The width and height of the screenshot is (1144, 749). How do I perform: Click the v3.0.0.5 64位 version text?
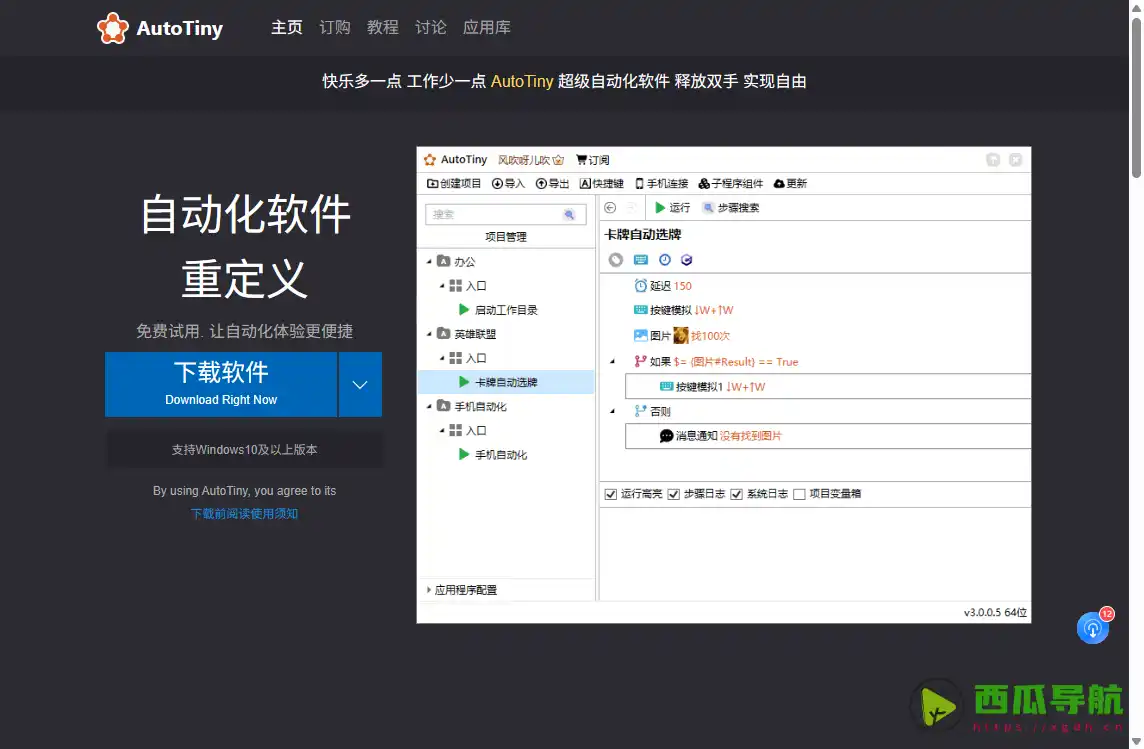point(995,613)
